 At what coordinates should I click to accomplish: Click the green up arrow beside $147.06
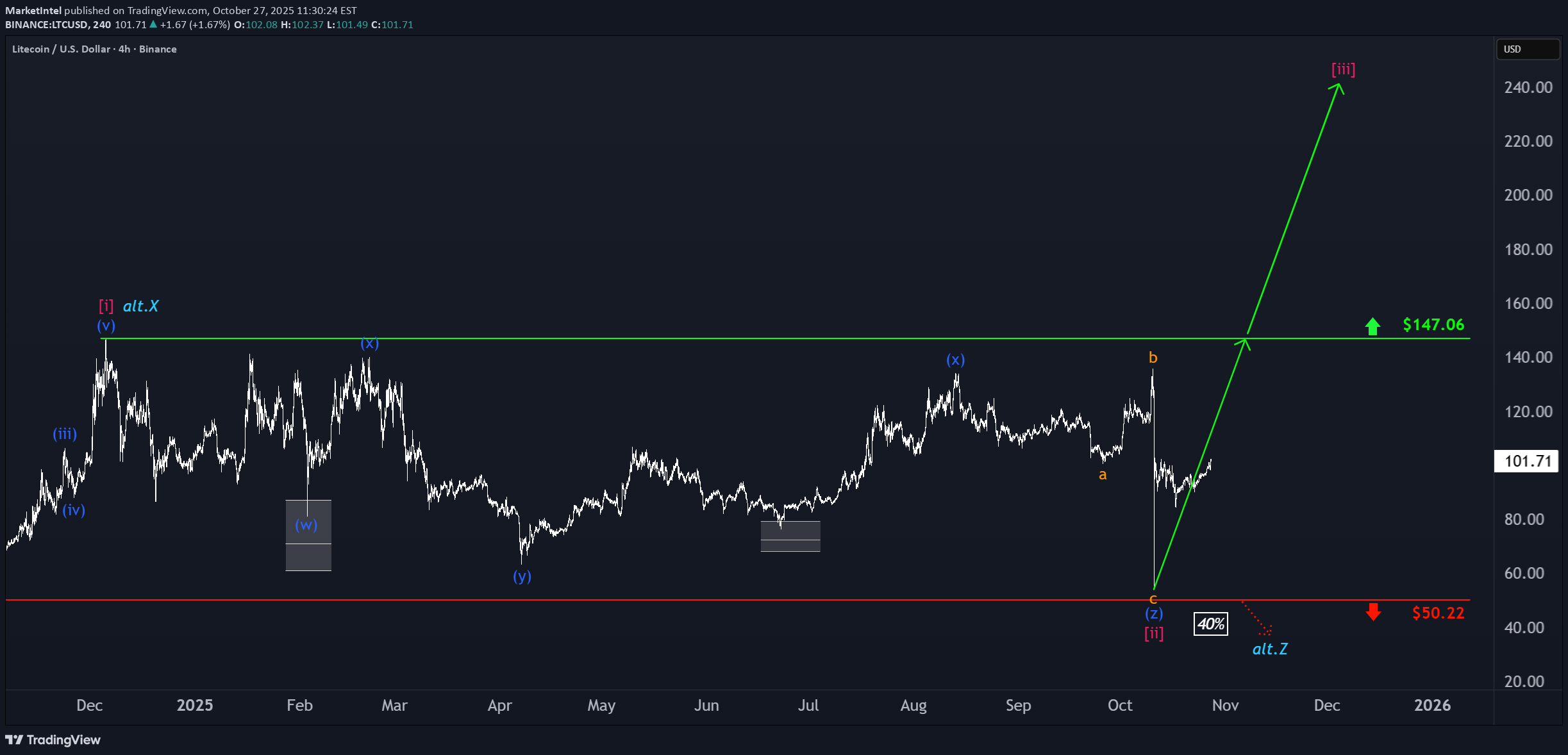tap(1372, 326)
